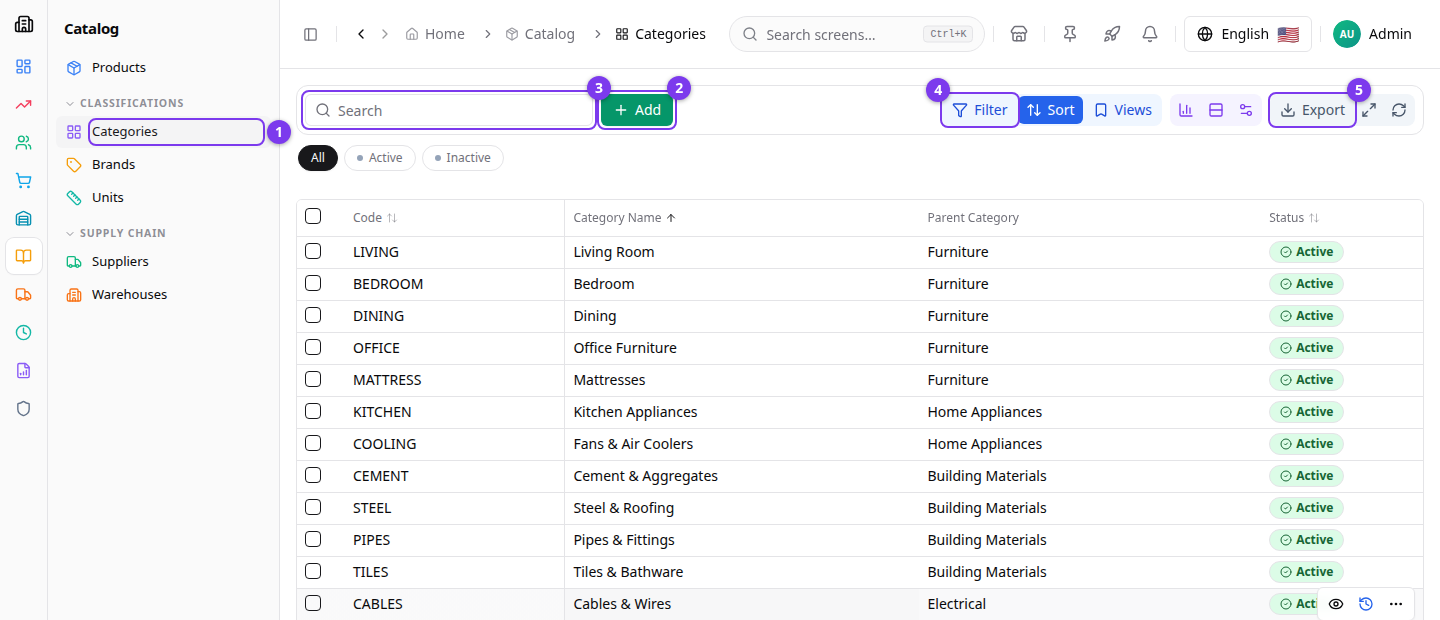Click the history clock icon at bottom right
The width and height of the screenshot is (1440, 620).
pyautogui.click(x=1366, y=604)
